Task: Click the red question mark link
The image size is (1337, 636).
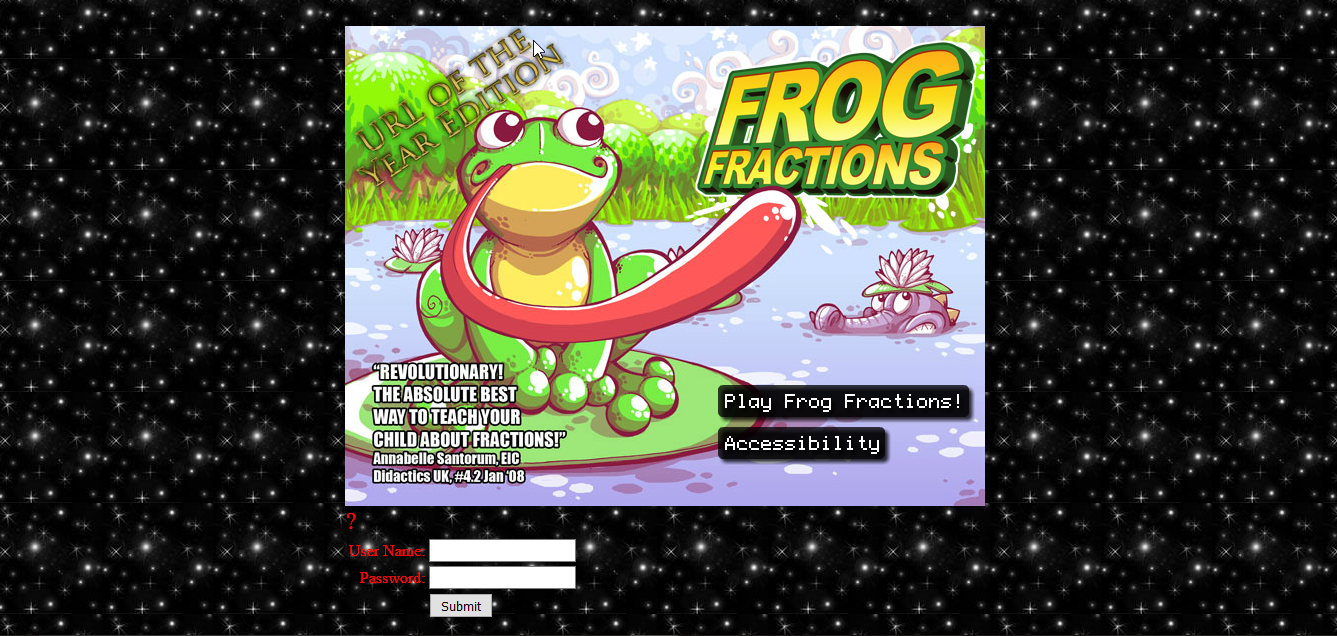Action: pyautogui.click(x=351, y=521)
